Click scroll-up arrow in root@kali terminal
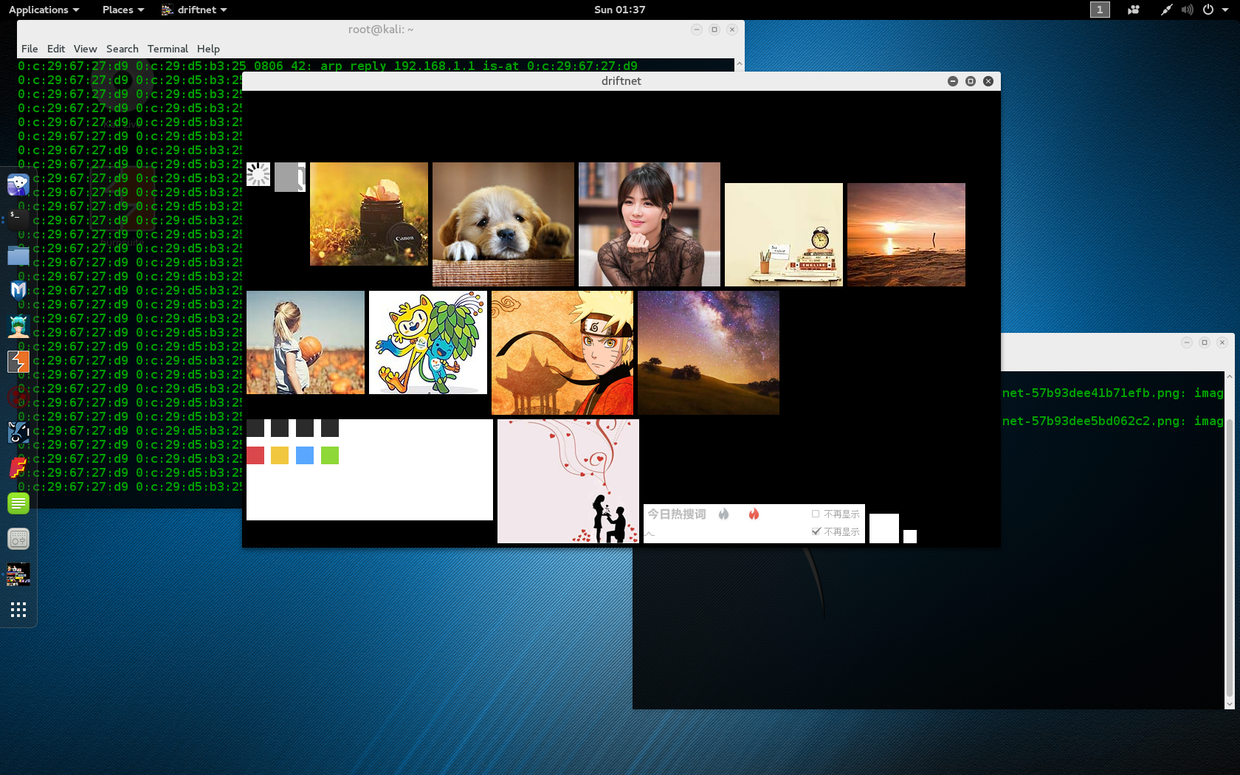The image size is (1240, 775). [x=740, y=64]
